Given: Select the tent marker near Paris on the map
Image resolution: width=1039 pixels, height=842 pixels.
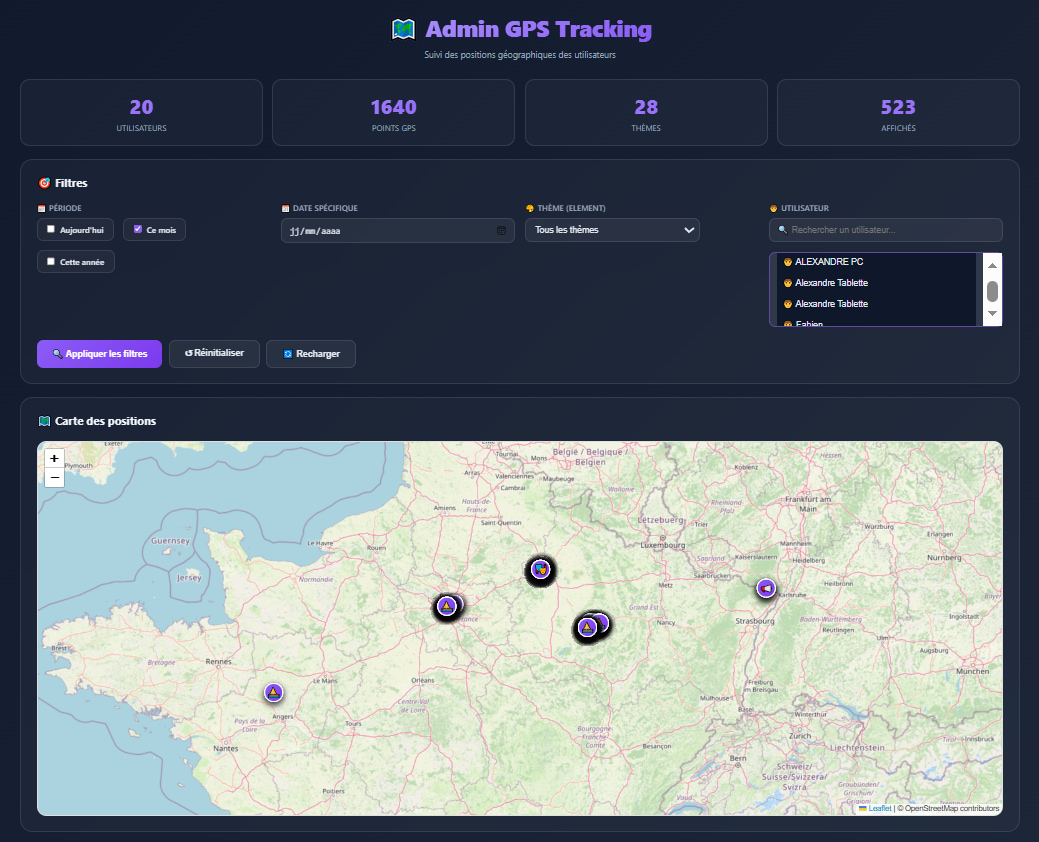Looking at the screenshot, I should 447,605.
